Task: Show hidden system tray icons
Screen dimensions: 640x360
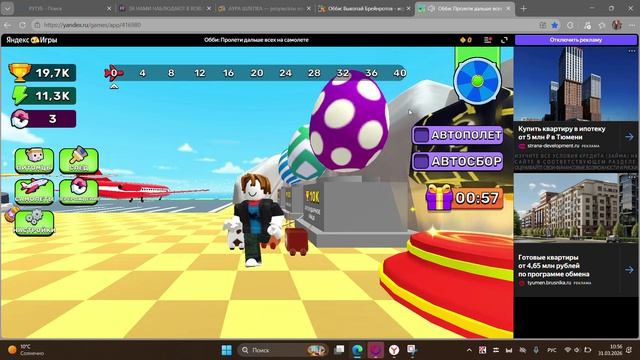Action: point(469,350)
